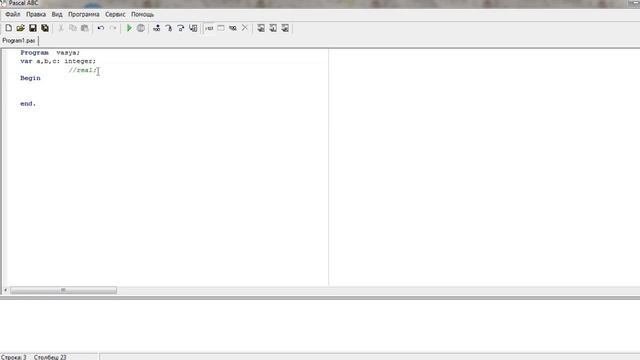640x360 pixels.
Task: Click the 'Begin' keyword line
Action: click(30, 78)
